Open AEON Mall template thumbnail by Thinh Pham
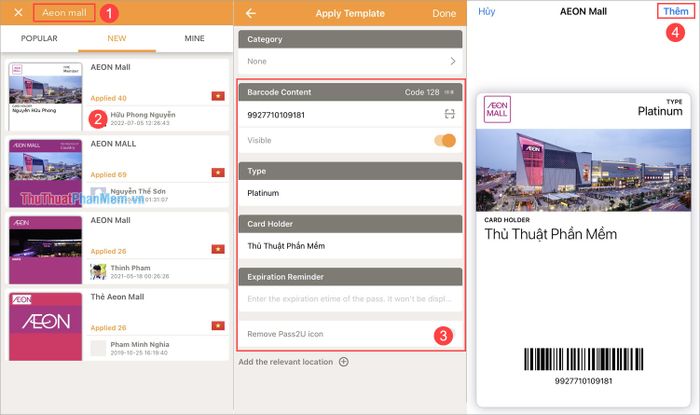700x415 pixels. click(46, 250)
